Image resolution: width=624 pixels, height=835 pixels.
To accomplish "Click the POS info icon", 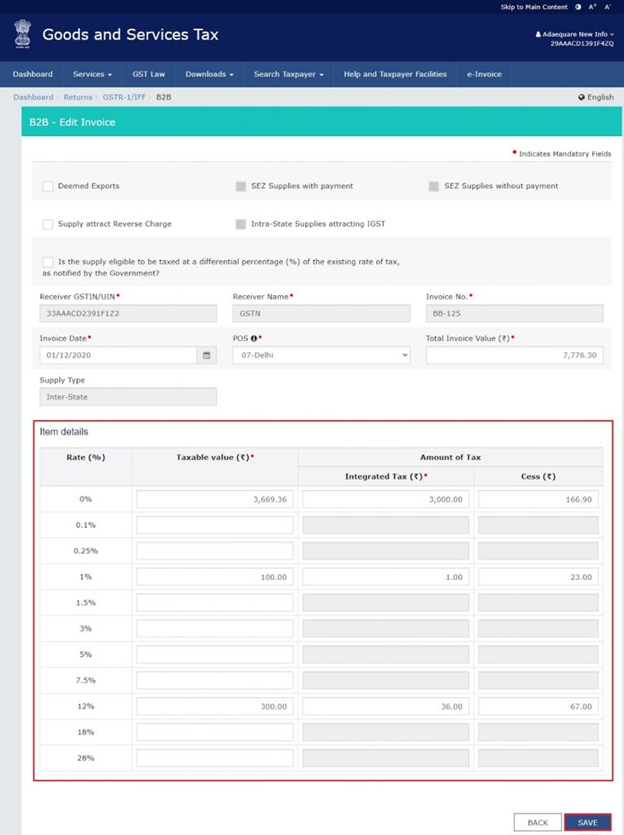I will [x=253, y=338].
